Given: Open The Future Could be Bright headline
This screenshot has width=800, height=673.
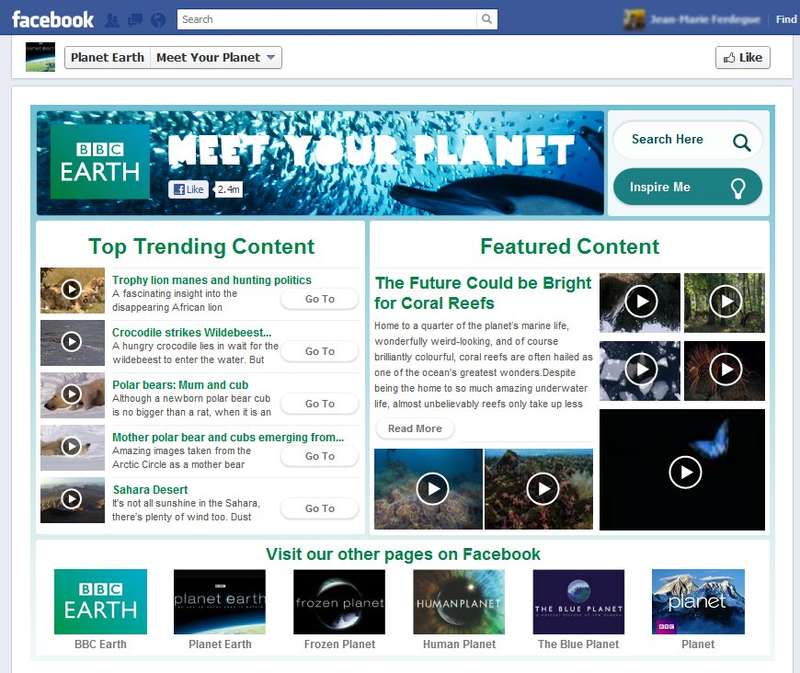Looking at the screenshot, I should click(483, 293).
